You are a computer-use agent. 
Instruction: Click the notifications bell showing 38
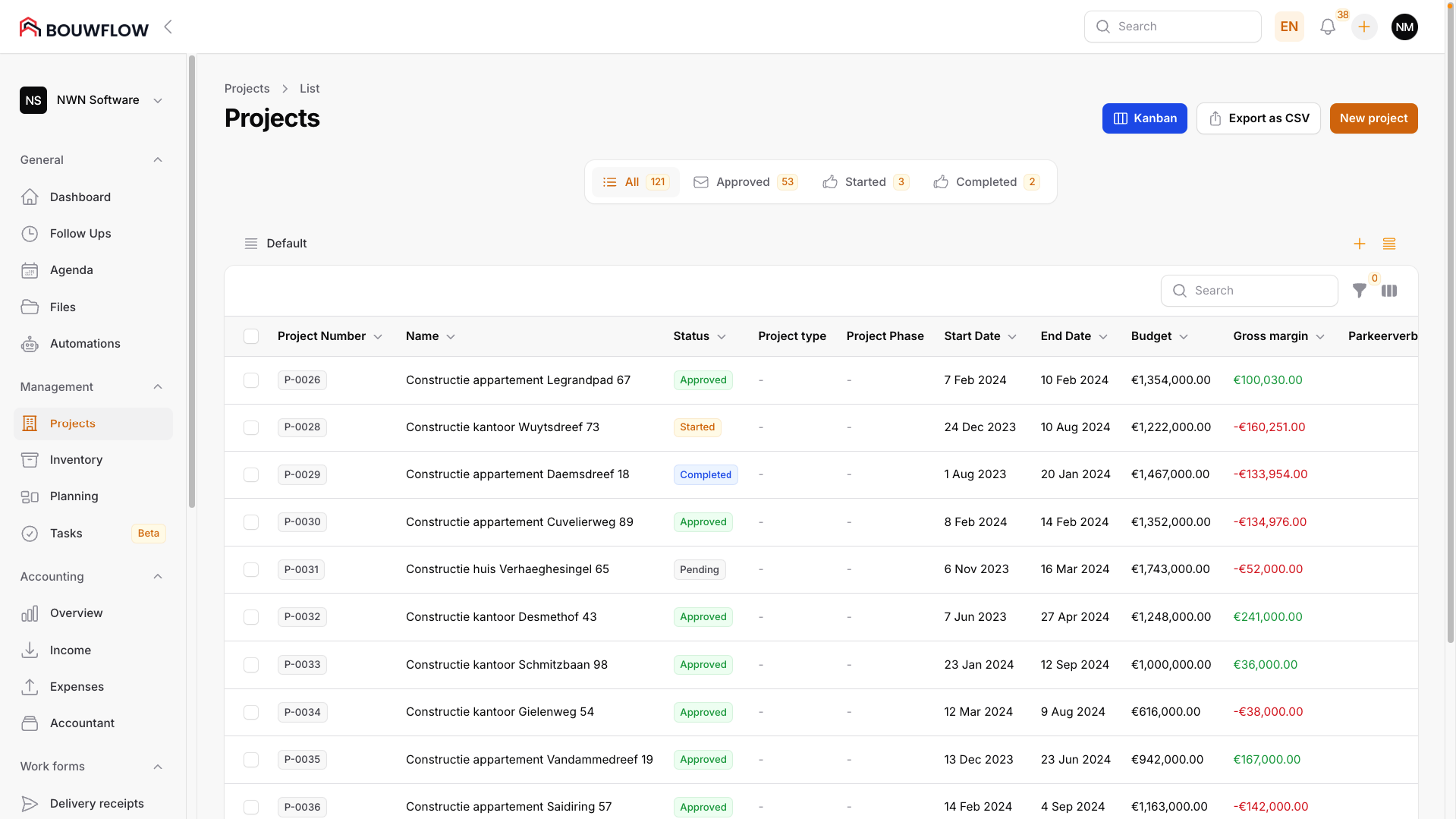(x=1328, y=27)
